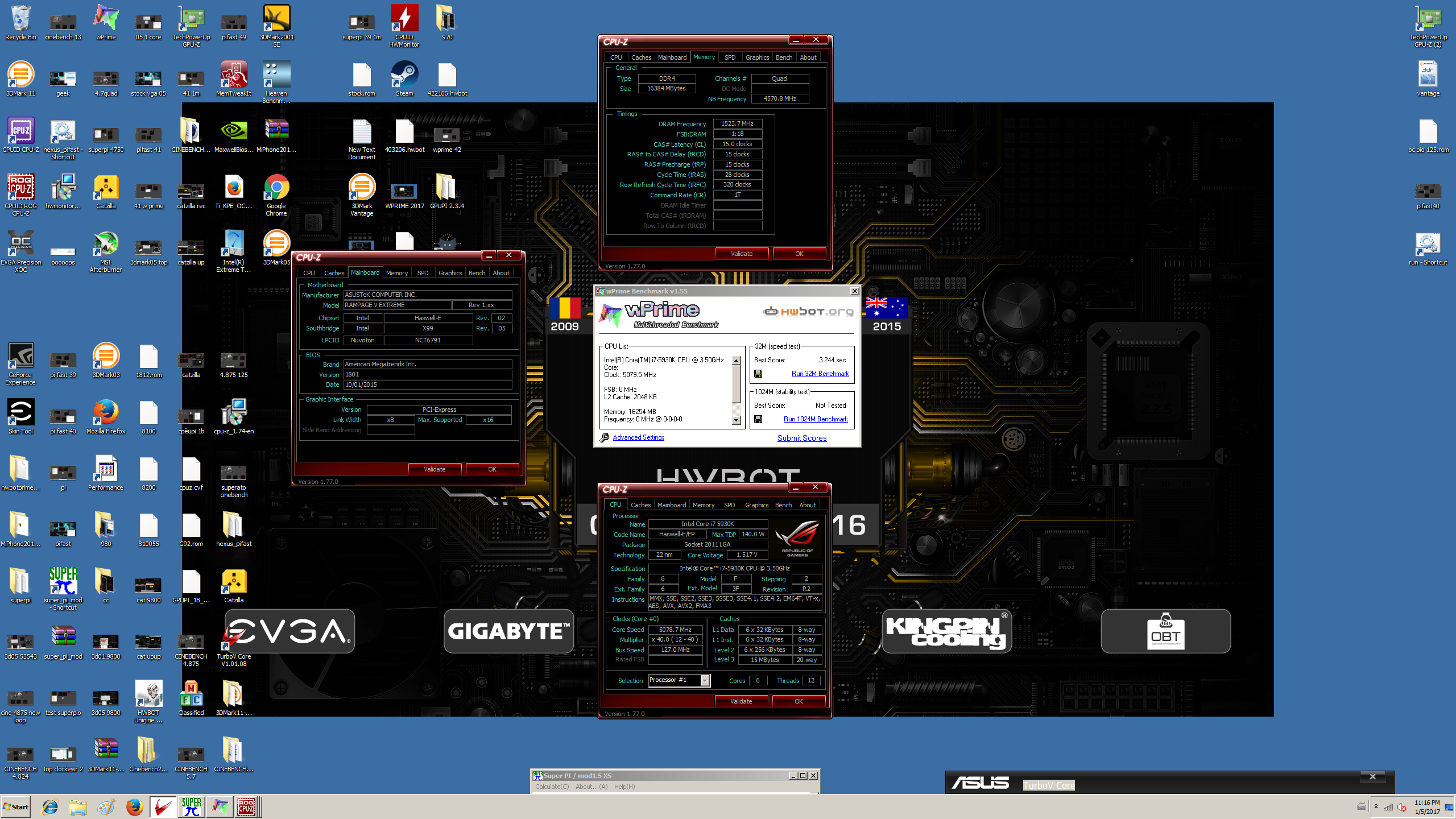Open wPrime Advanced Settings
Viewport: 1456px width, 819px height.
point(638,437)
